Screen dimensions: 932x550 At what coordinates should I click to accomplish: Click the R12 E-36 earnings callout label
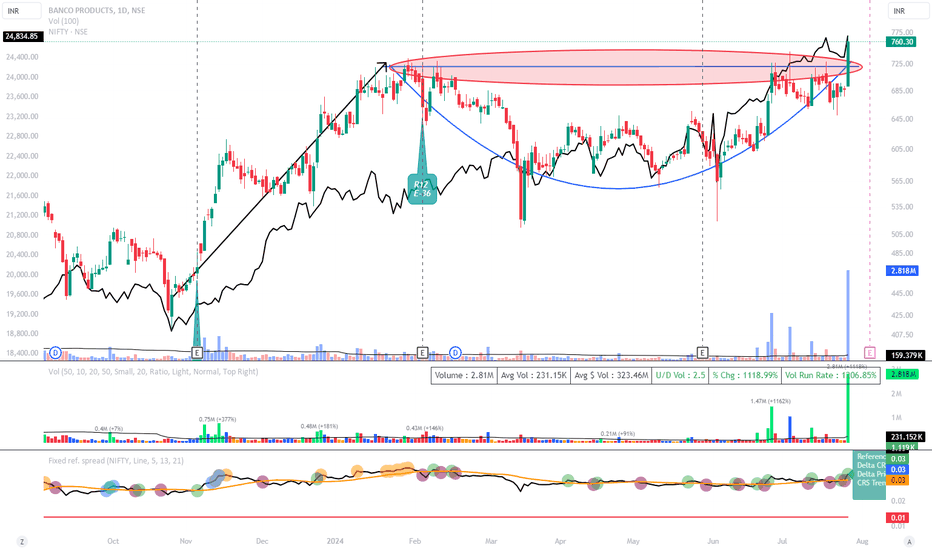tap(422, 189)
